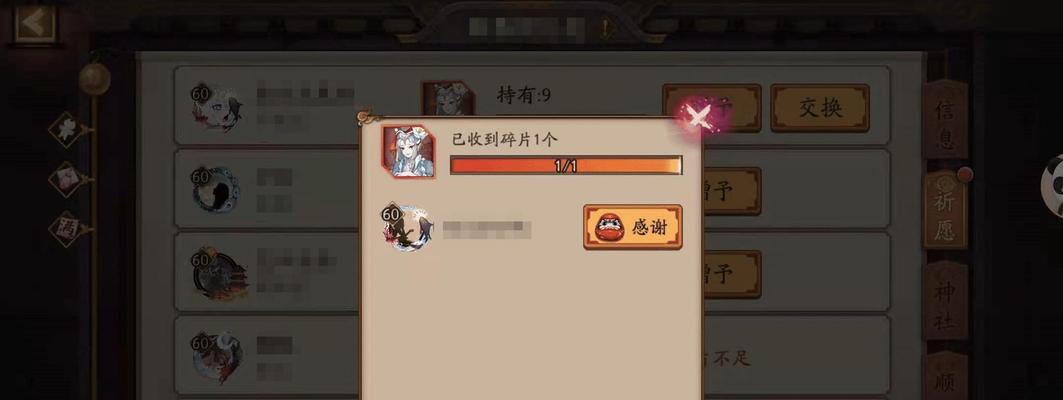Click the received shard shikigami thumbnail

[409, 151]
